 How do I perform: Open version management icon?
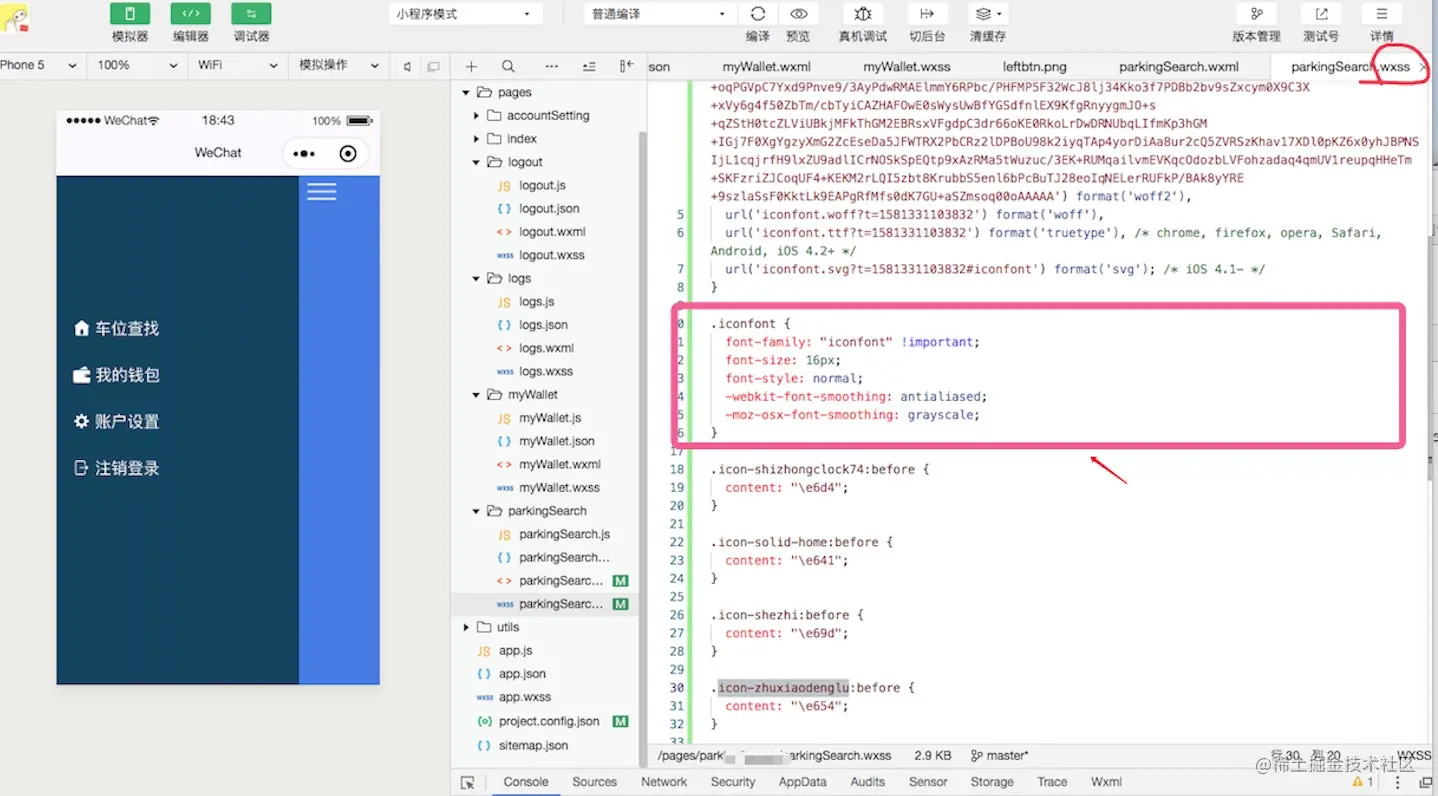click(1256, 14)
